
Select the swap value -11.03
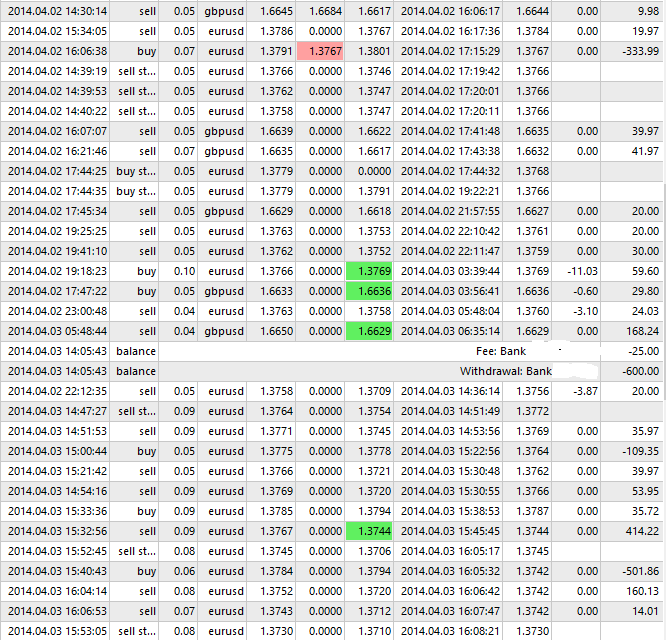coord(582,271)
